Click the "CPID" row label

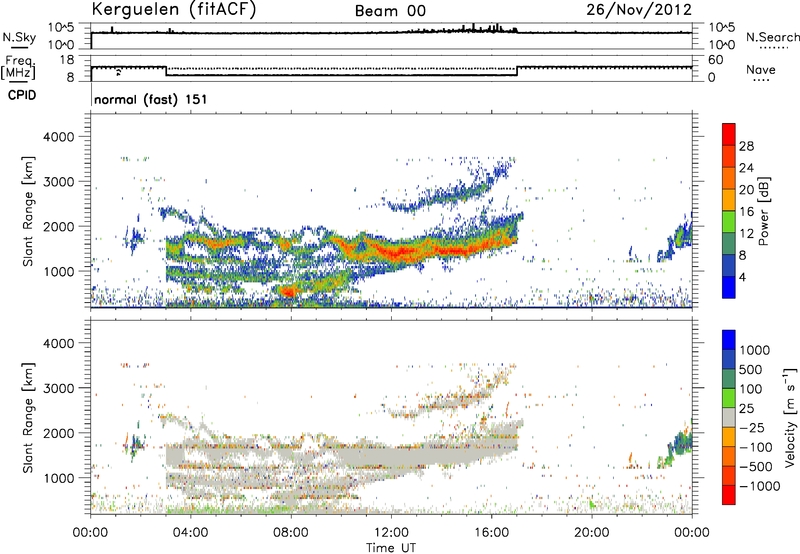(x=21, y=95)
